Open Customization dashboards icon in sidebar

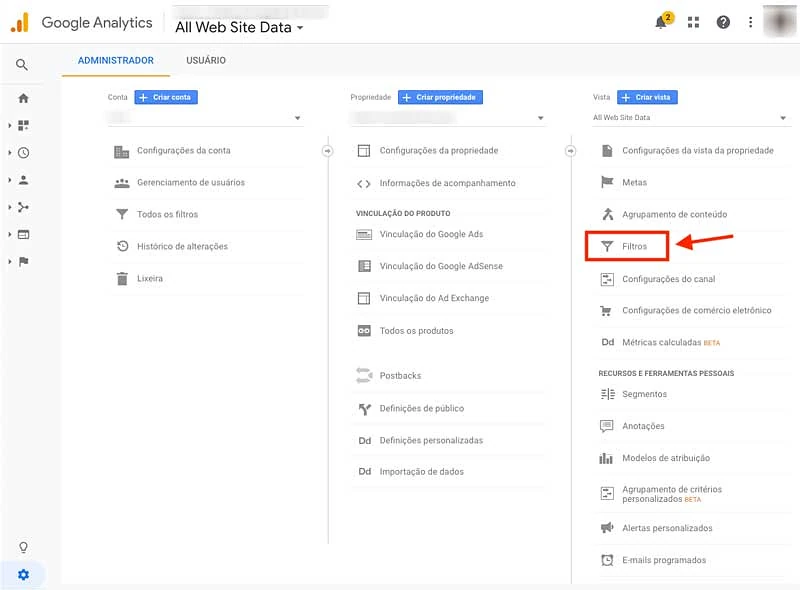point(23,125)
